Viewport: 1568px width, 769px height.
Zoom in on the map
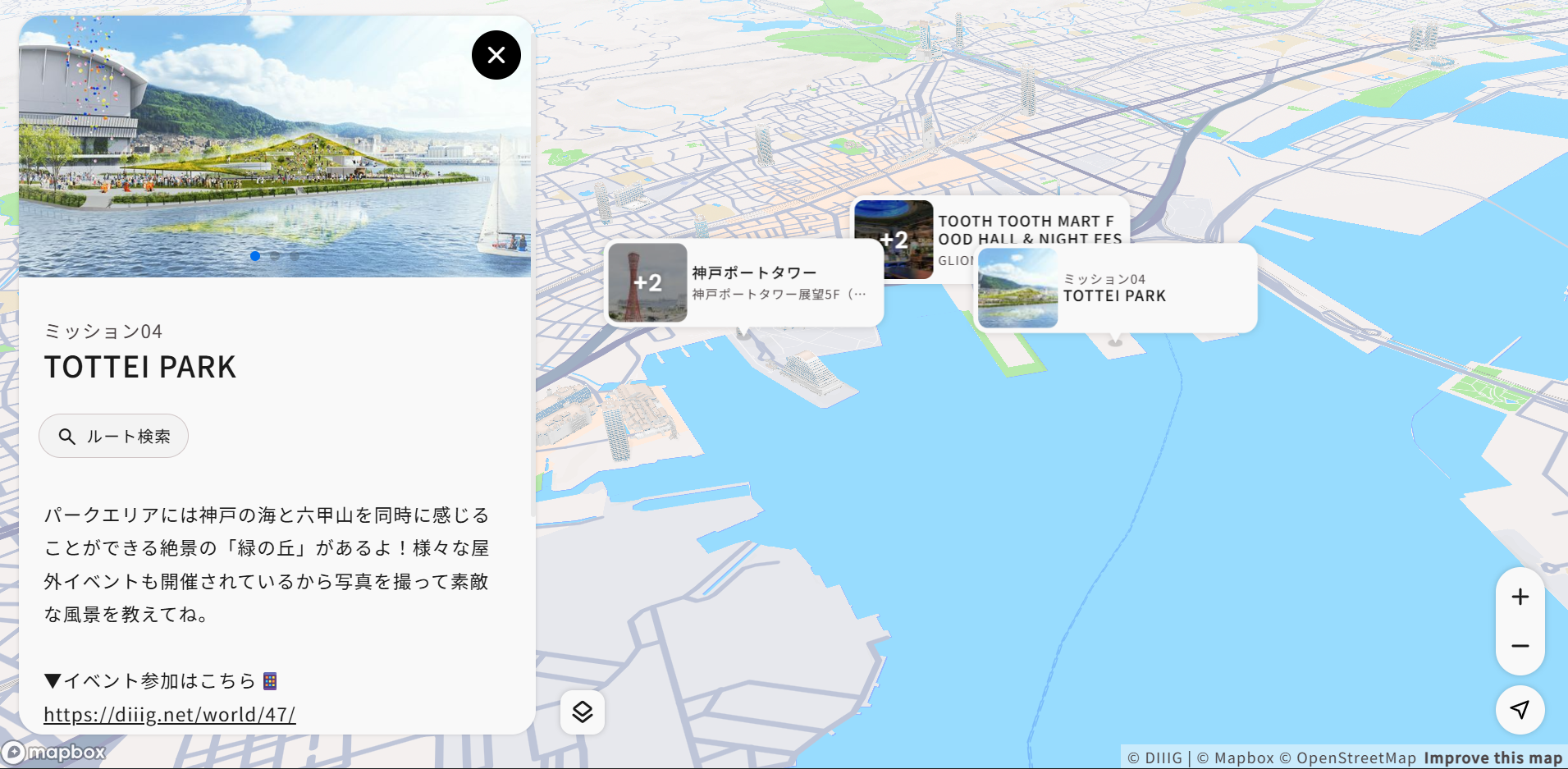click(1520, 597)
